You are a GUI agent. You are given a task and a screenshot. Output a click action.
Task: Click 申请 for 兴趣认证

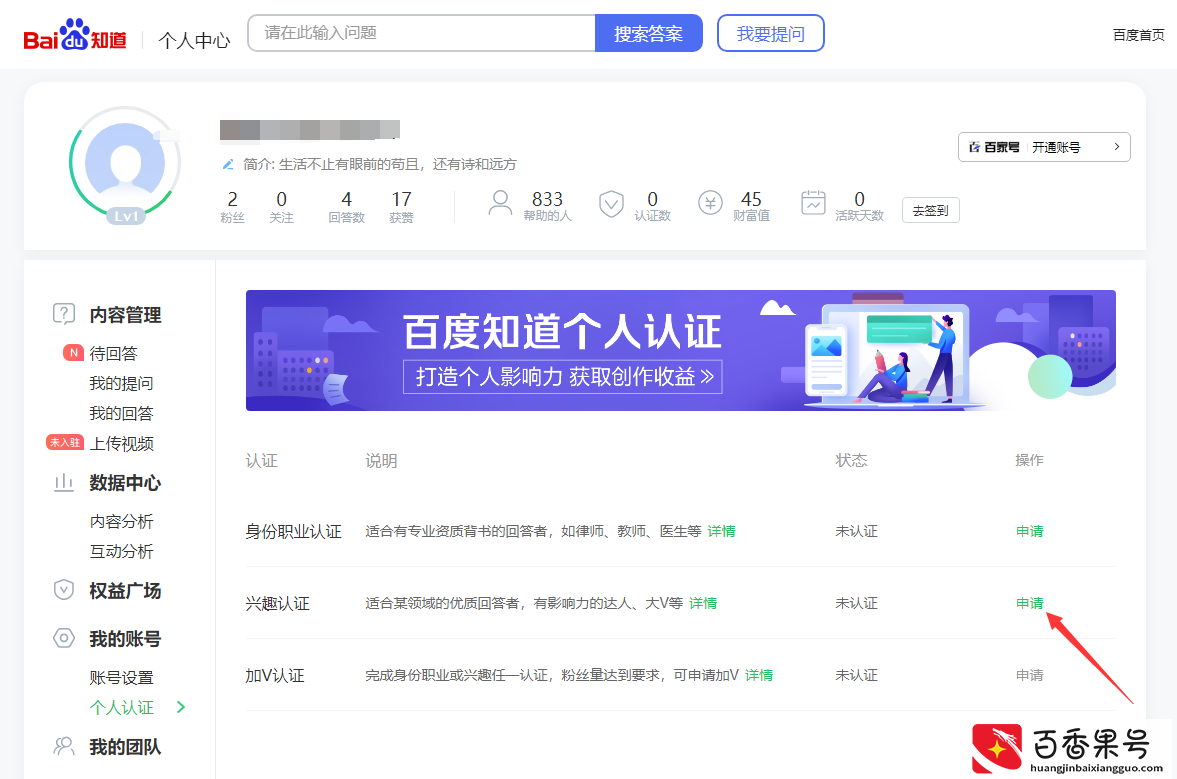coord(1030,603)
